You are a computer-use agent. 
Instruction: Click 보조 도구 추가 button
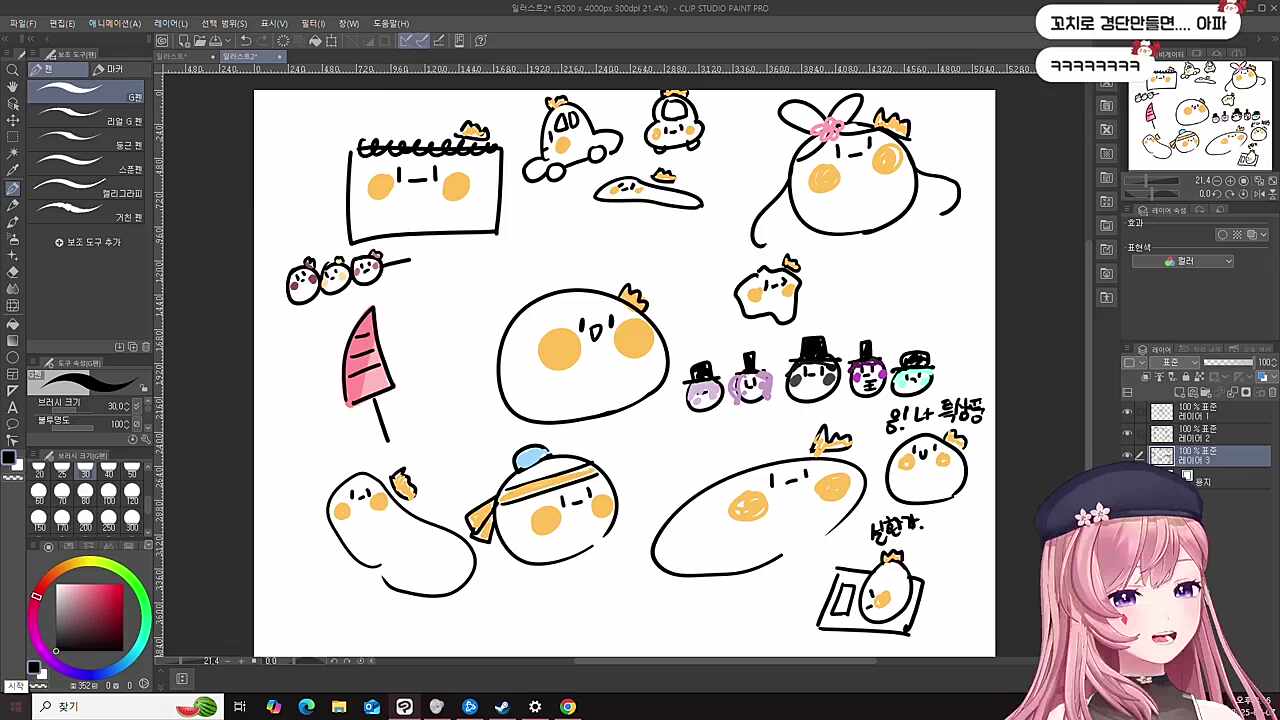88,242
